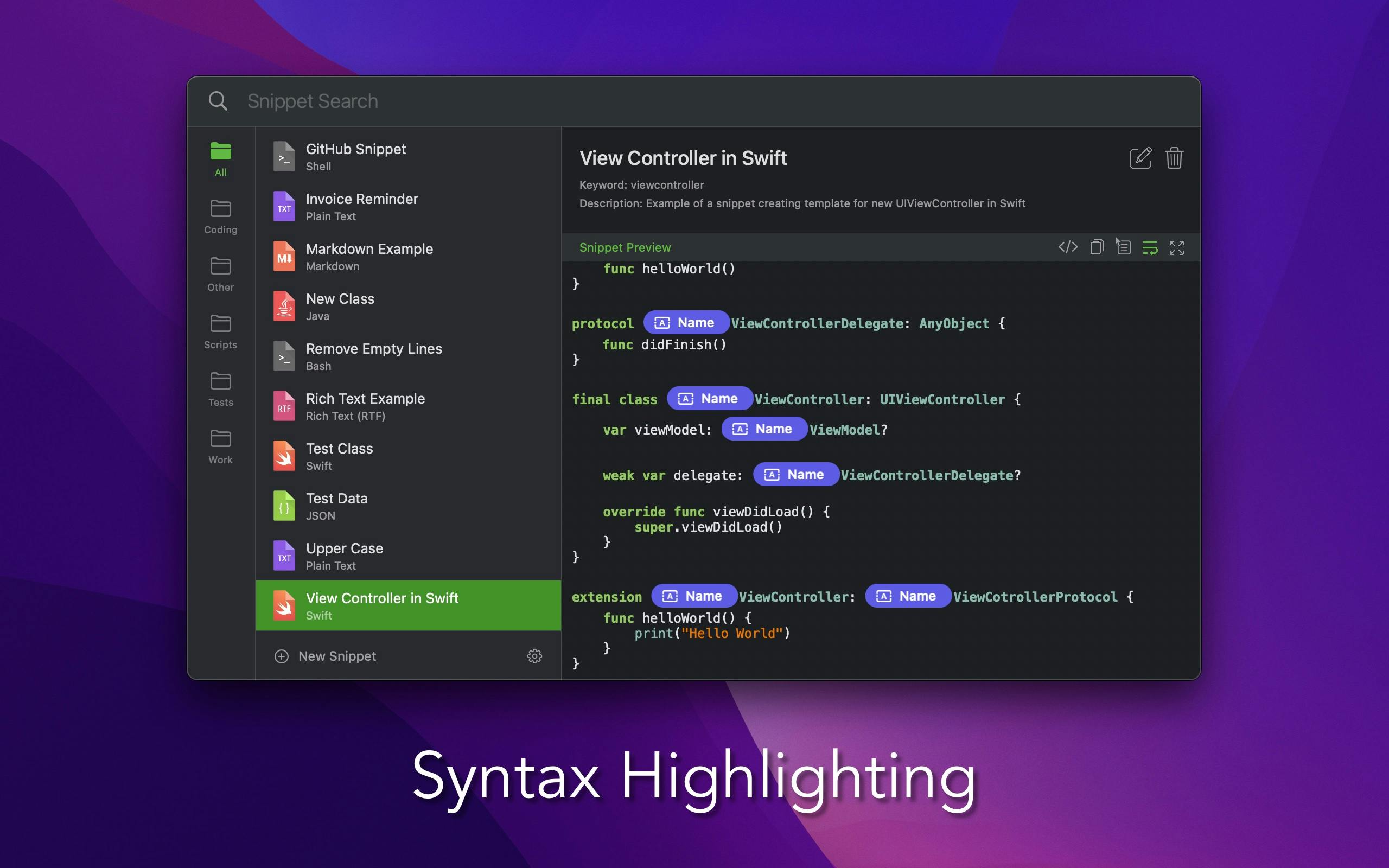Select the Test Data JSON icon
The image size is (1389, 868).
284,506
